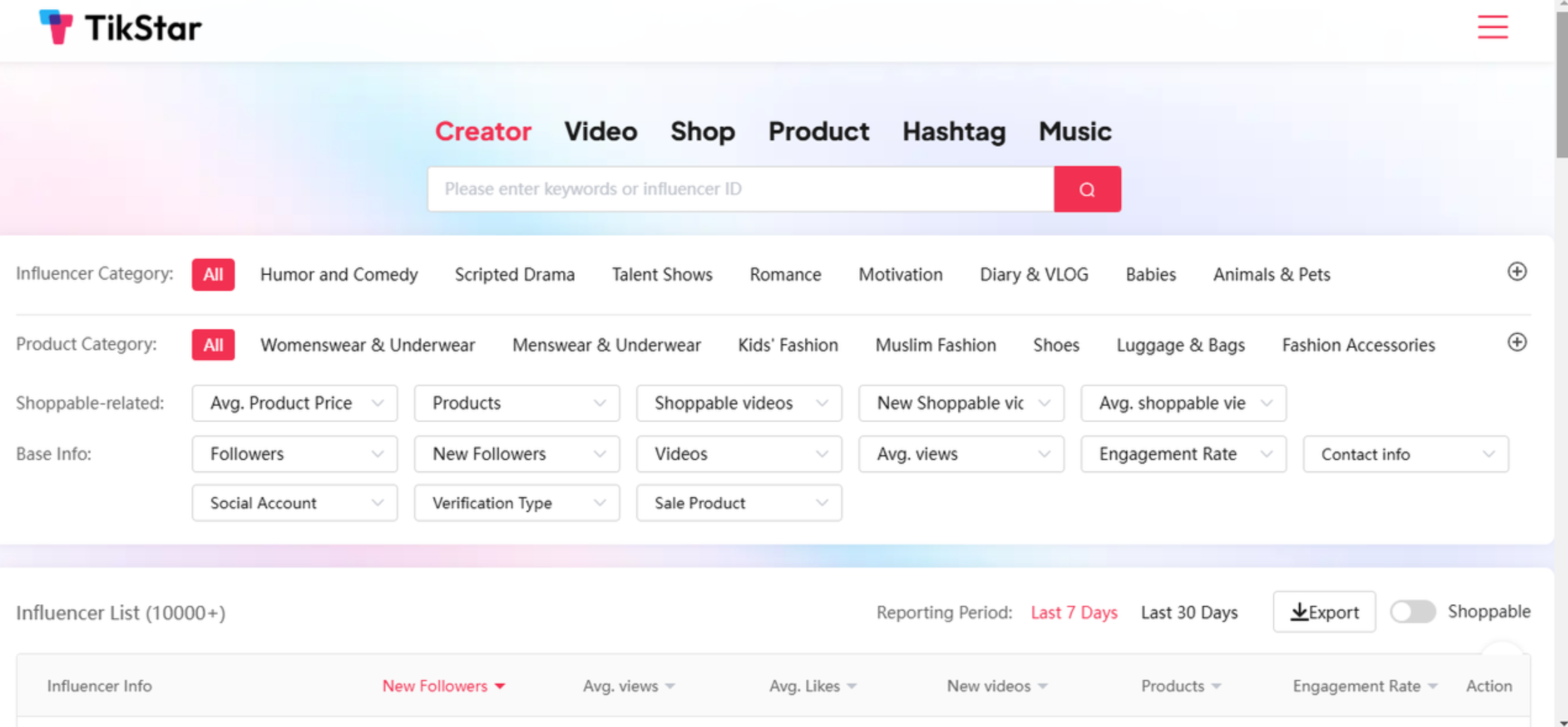Filter creators by Humor and Comedy
This screenshot has width=1568, height=727.
point(339,275)
